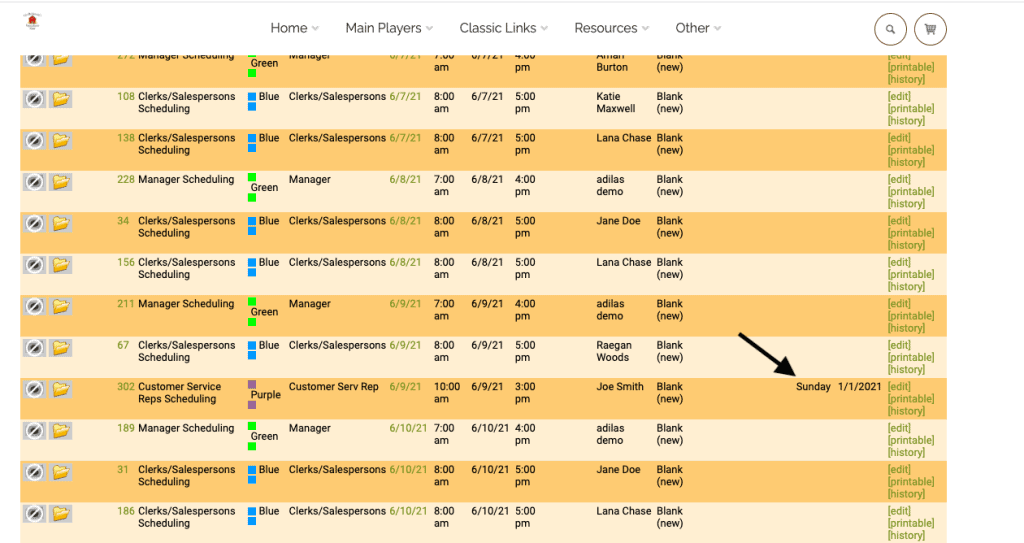Click 'adilas demo' in row 228
Viewport: 1024px width, 543px height.
(610, 186)
